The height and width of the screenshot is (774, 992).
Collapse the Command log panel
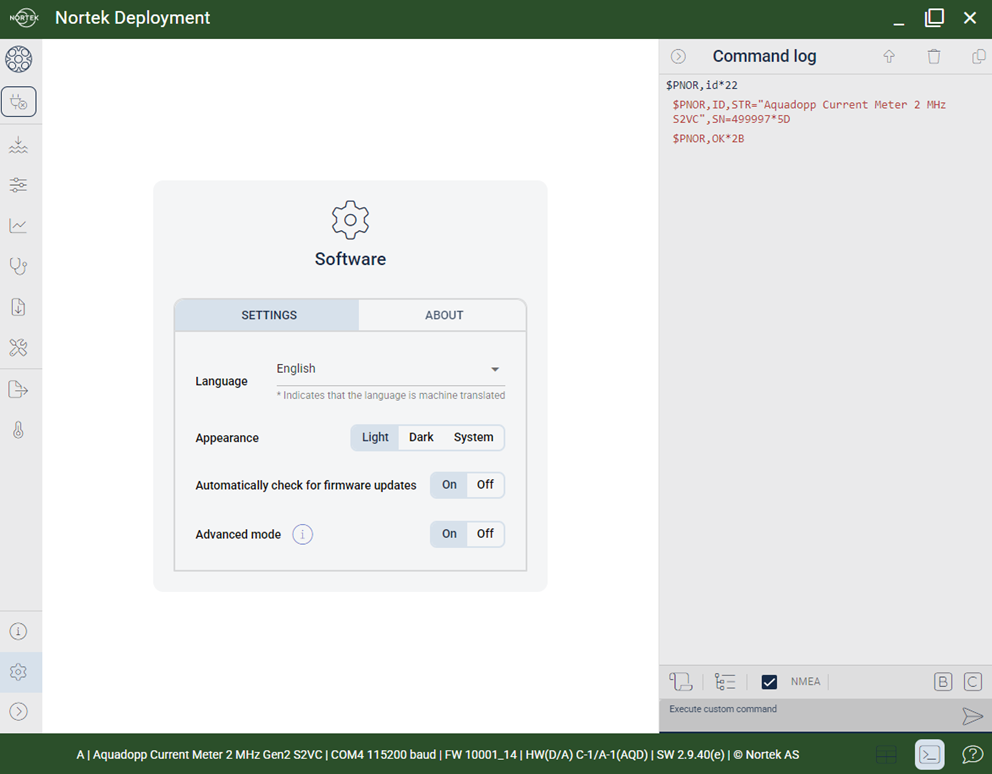[678, 56]
